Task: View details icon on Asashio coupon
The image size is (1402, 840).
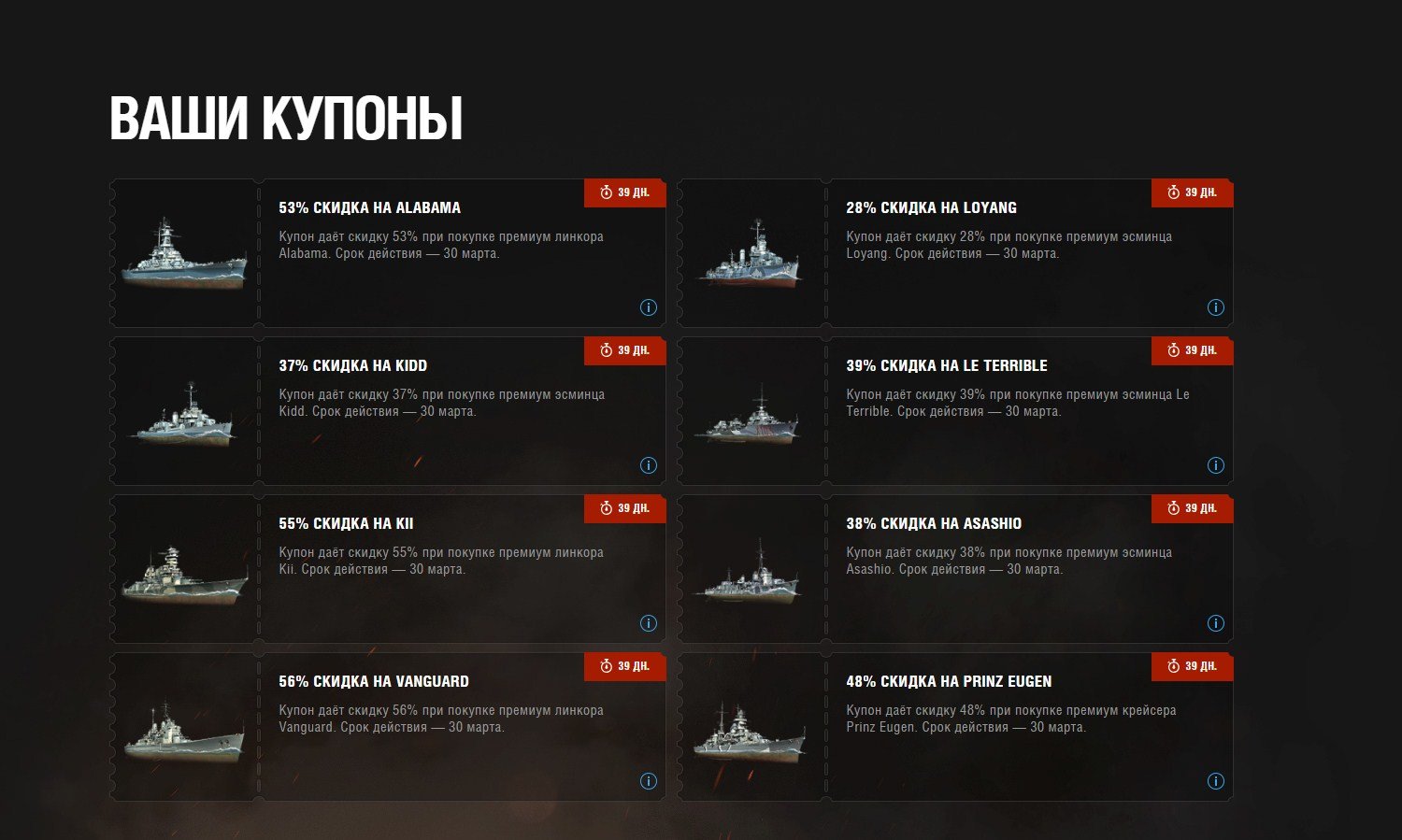Action: (1215, 623)
